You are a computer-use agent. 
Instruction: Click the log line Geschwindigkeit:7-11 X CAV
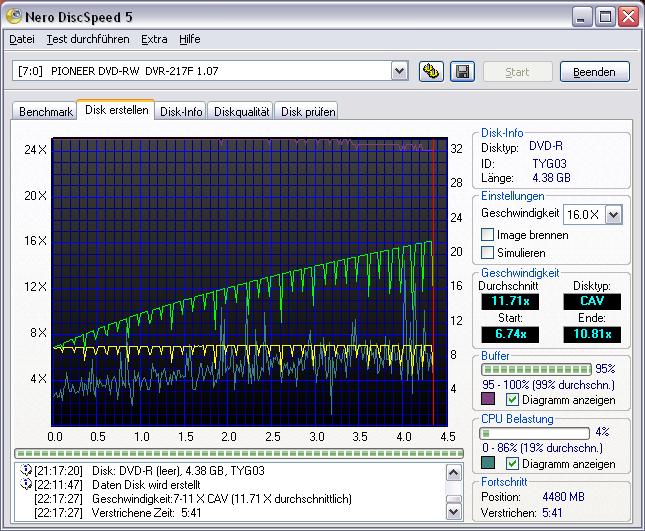point(222,499)
